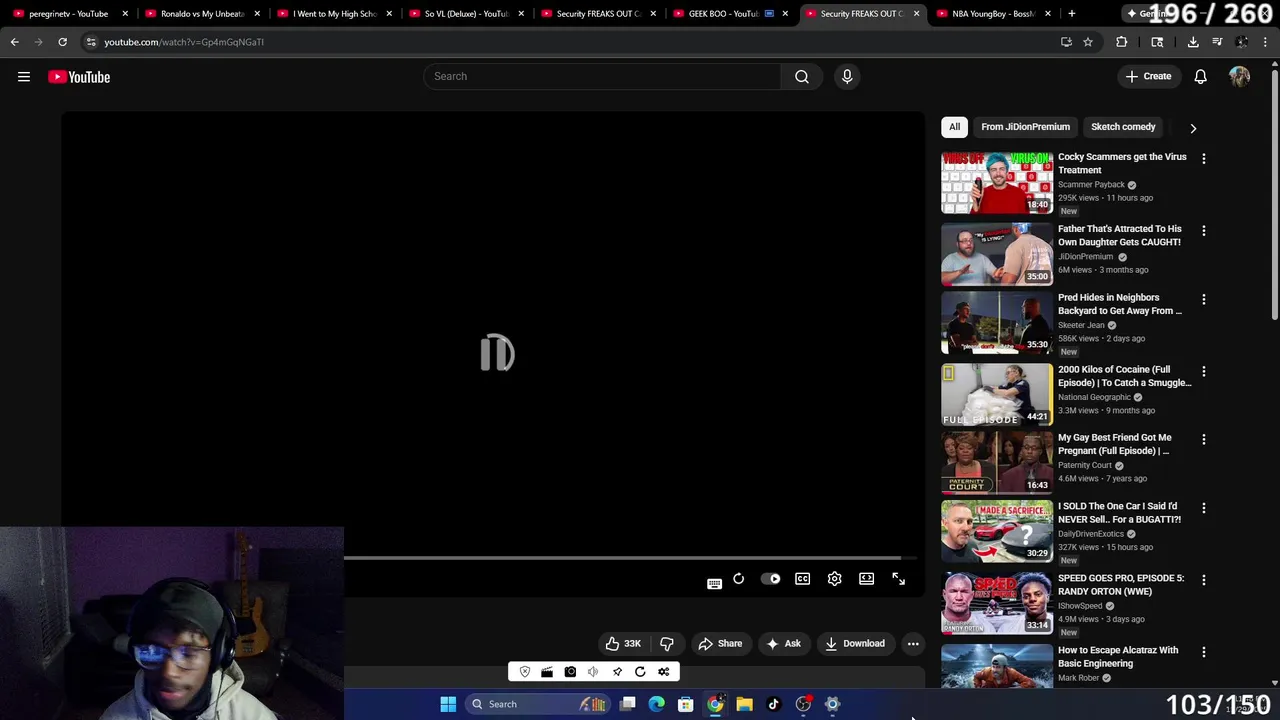Open the National Geographic channel link
The height and width of the screenshot is (720, 1280).
click(x=1094, y=397)
